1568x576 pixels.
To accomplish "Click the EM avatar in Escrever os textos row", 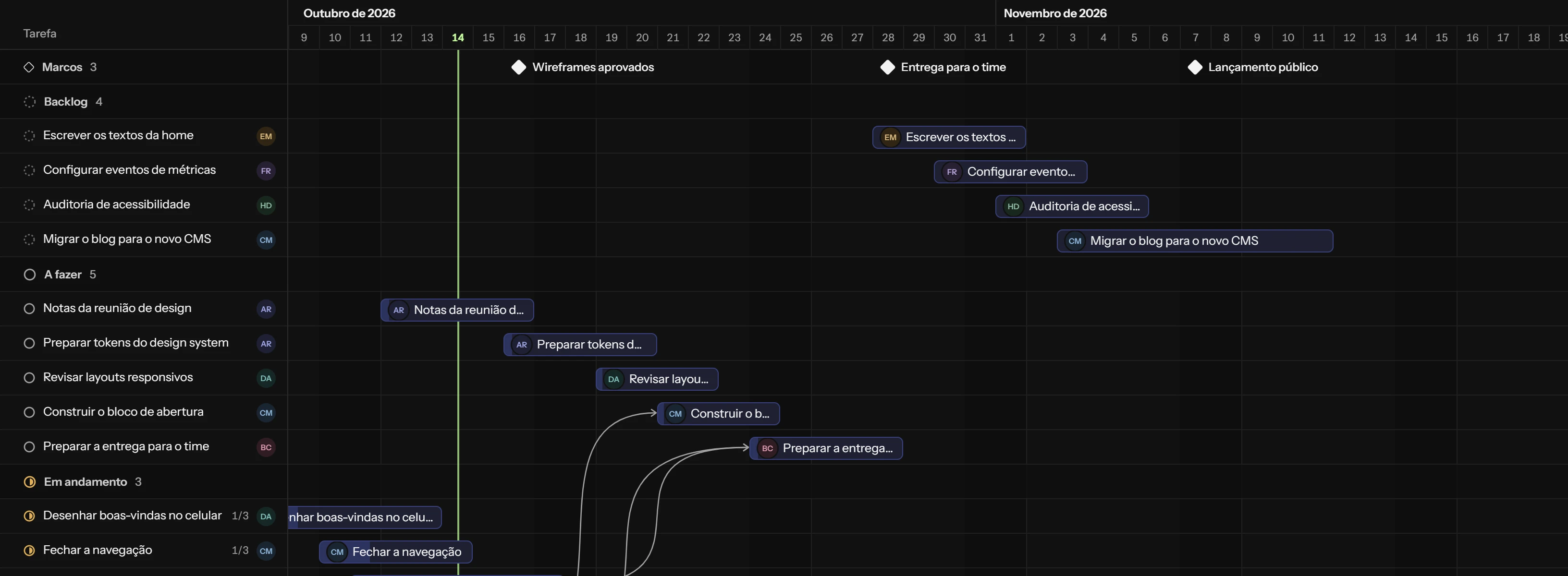I will (266, 136).
